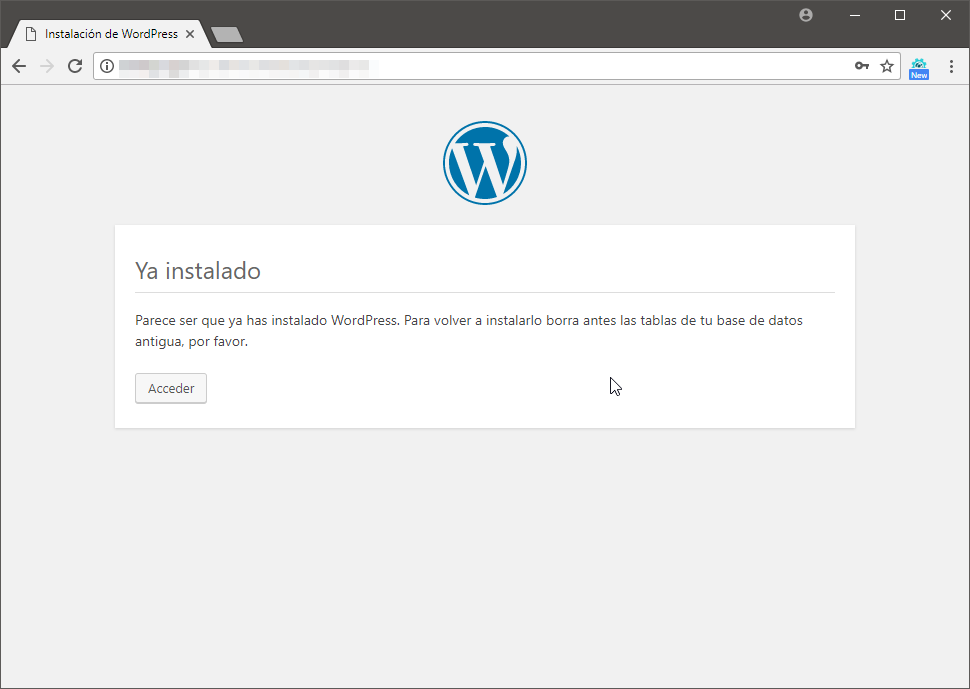The width and height of the screenshot is (970, 689).
Task: Click the forward navigation arrow
Action: click(x=47, y=66)
